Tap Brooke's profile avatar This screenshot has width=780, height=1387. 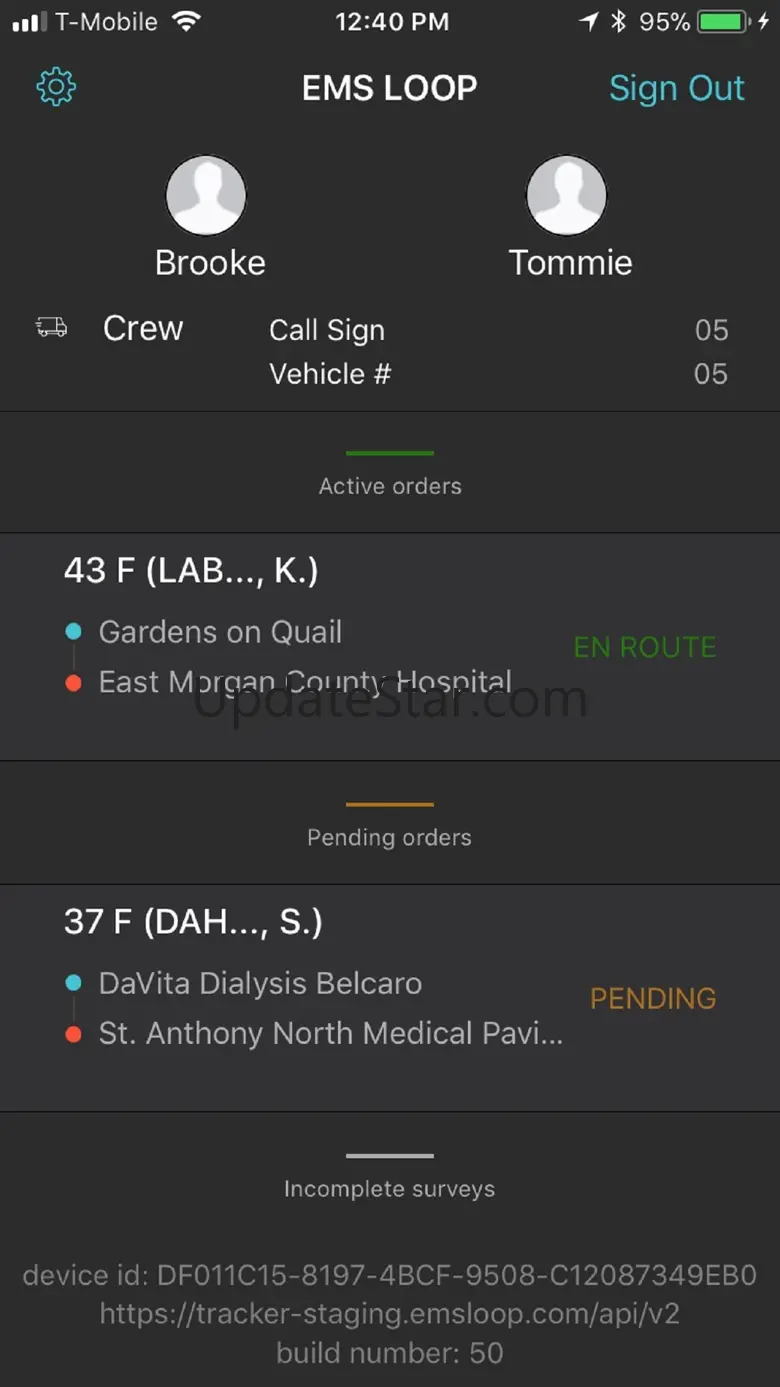(x=206, y=195)
